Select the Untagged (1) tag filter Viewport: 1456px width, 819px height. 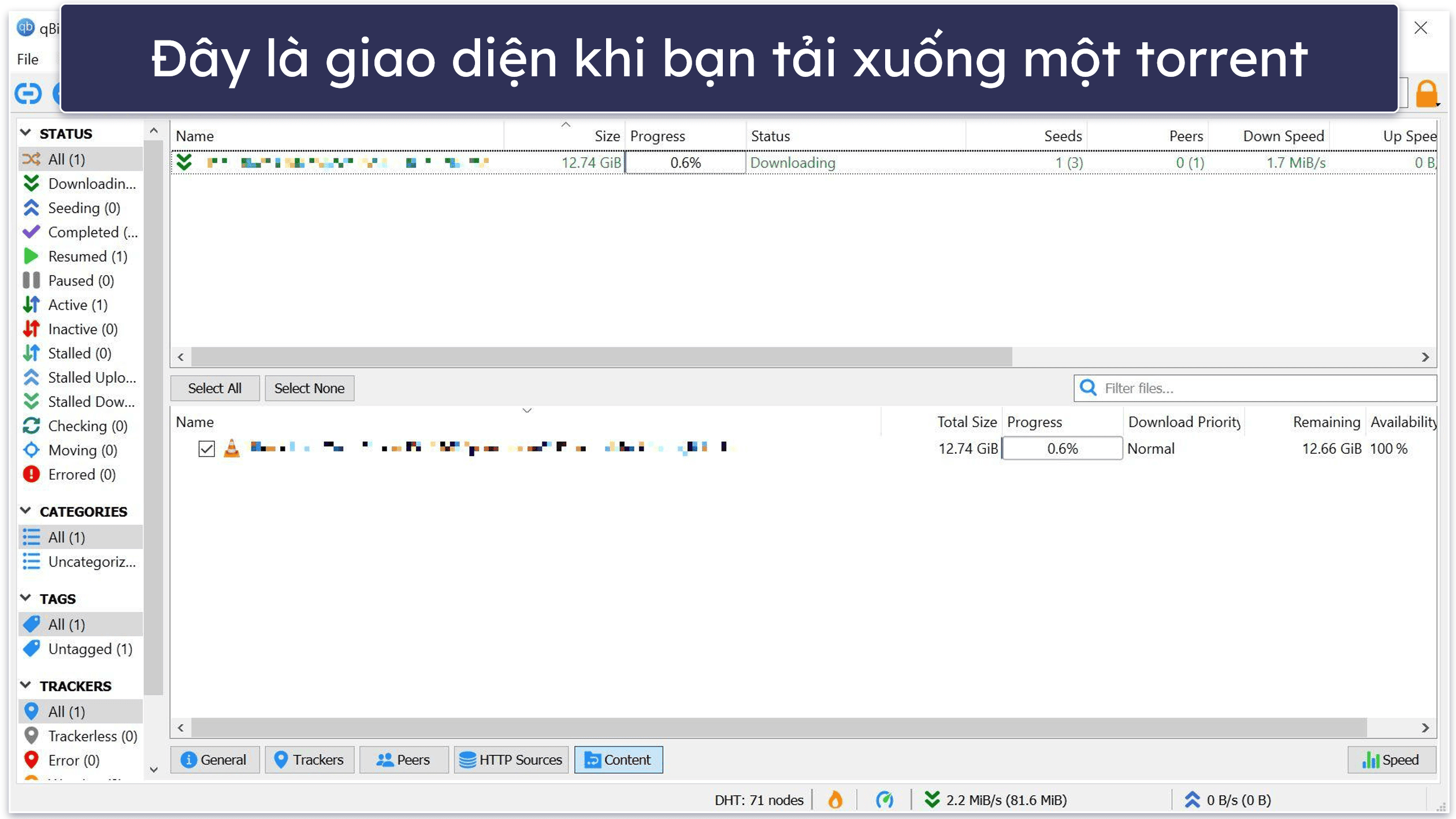tap(80, 648)
